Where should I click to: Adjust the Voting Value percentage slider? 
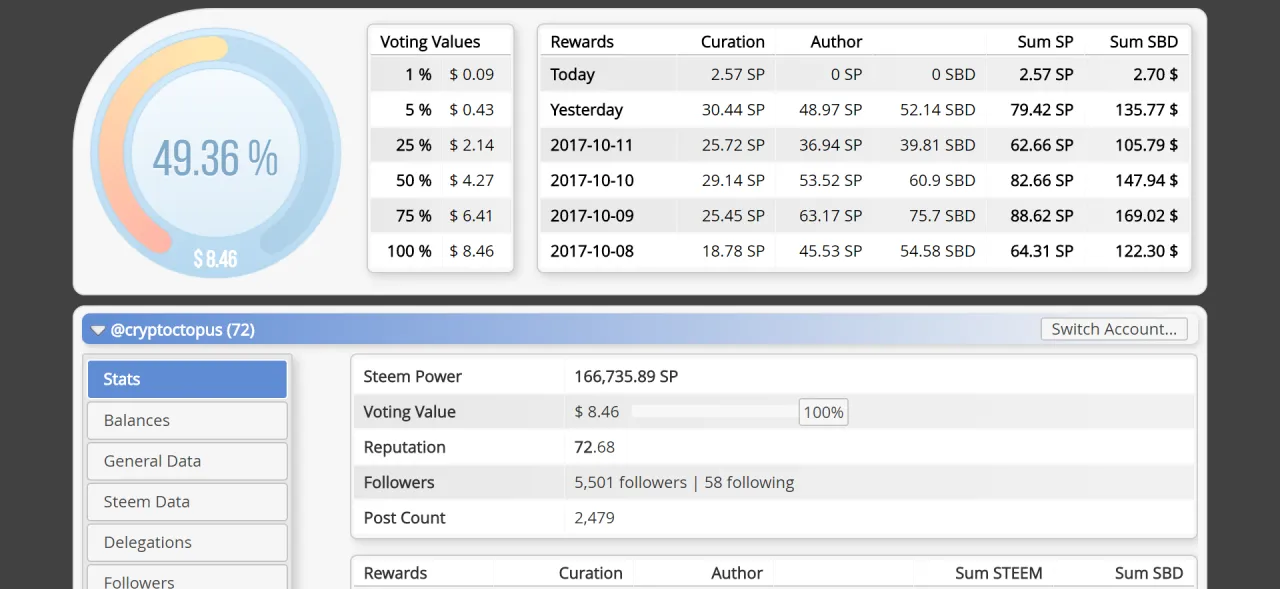coord(714,412)
